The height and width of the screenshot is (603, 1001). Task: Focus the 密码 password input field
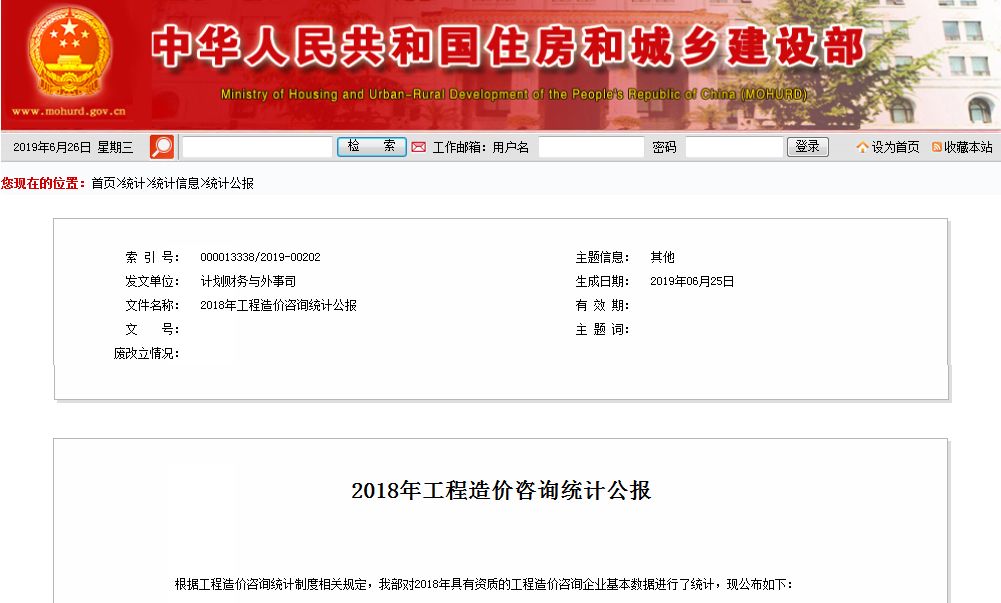pos(734,147)
